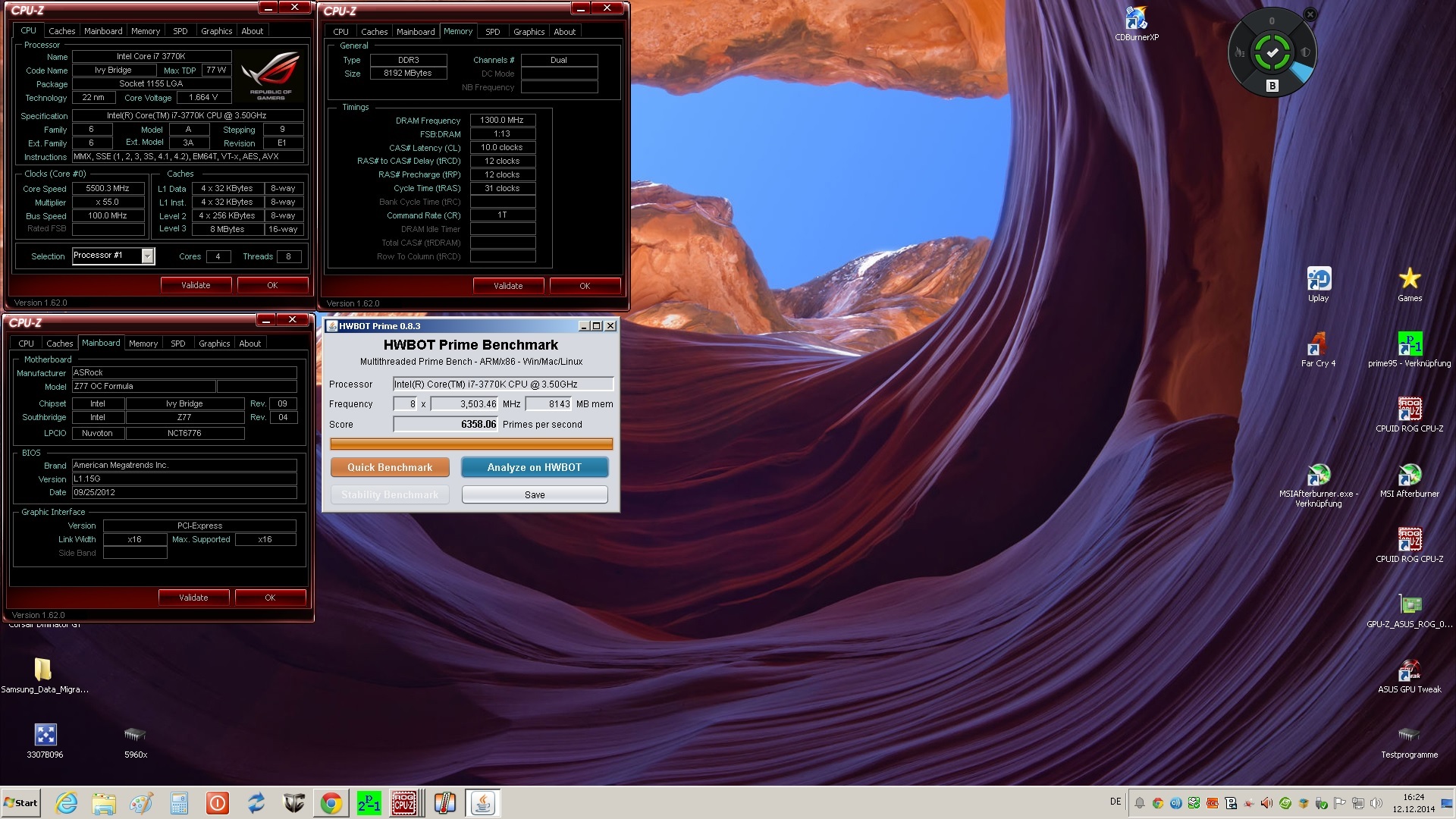1456x819 pixels.
Task: Open the Uplay desktop shortcut
Action: click(x=1318, y=284)
